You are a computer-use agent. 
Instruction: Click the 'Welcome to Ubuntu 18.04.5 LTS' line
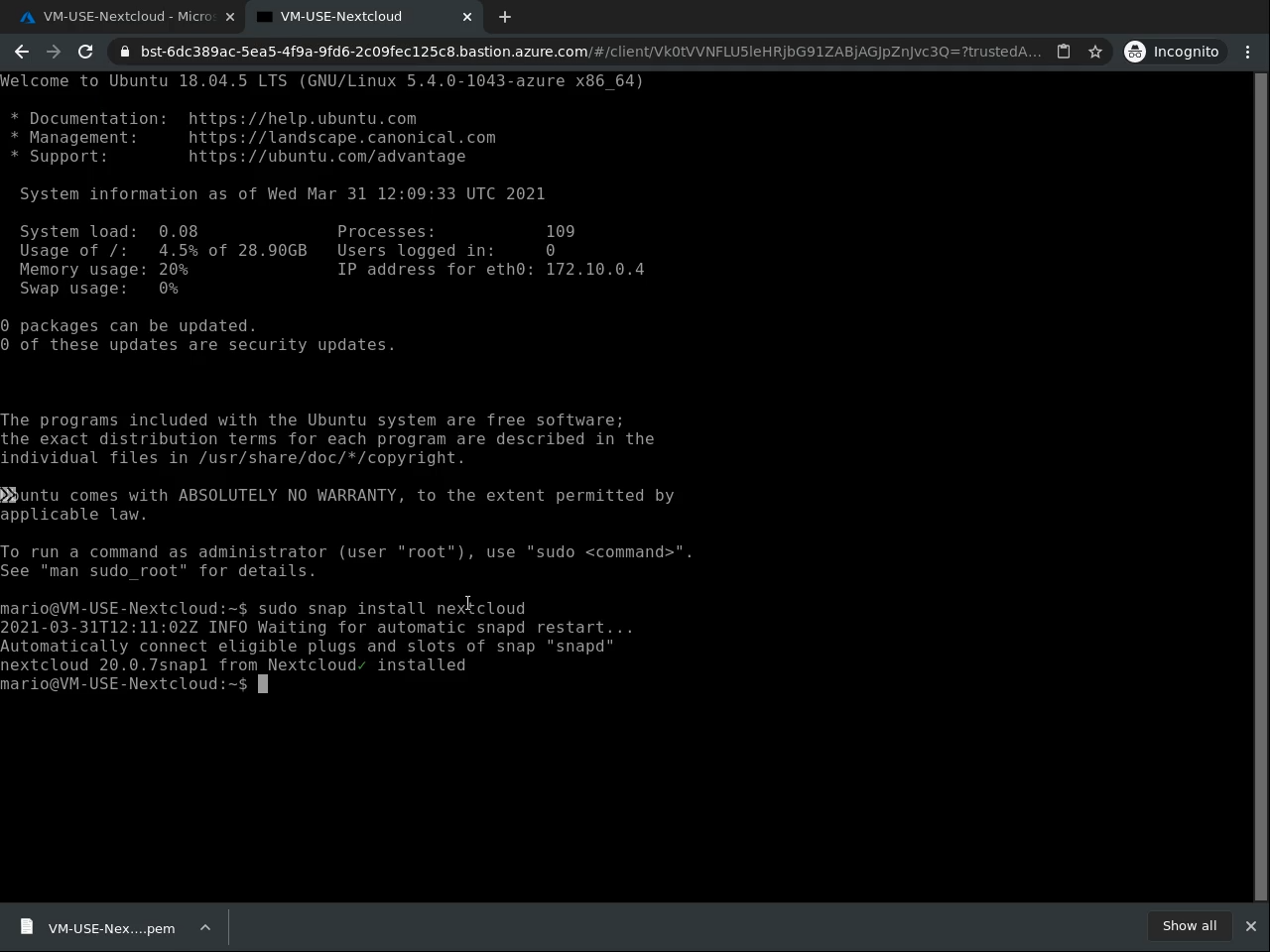click(322, 80)
